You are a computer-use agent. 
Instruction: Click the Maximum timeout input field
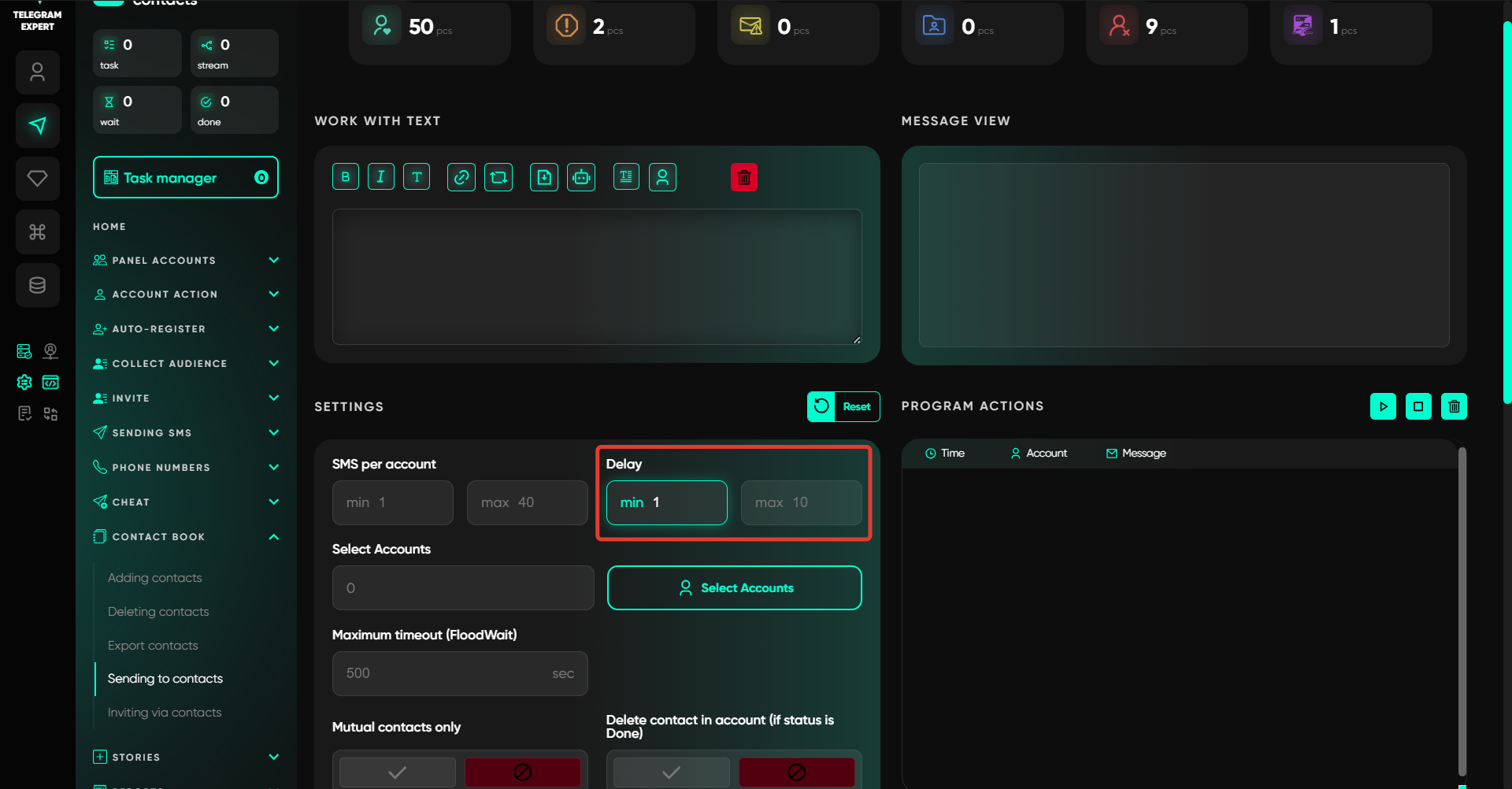[445, 673]
